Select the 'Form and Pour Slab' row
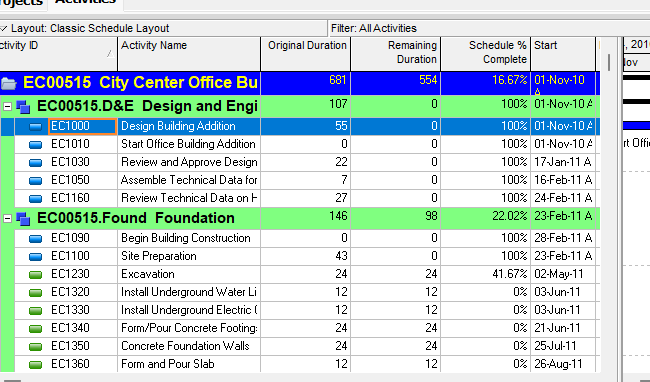This screenshot has width=650, height=382. point(307,364)
